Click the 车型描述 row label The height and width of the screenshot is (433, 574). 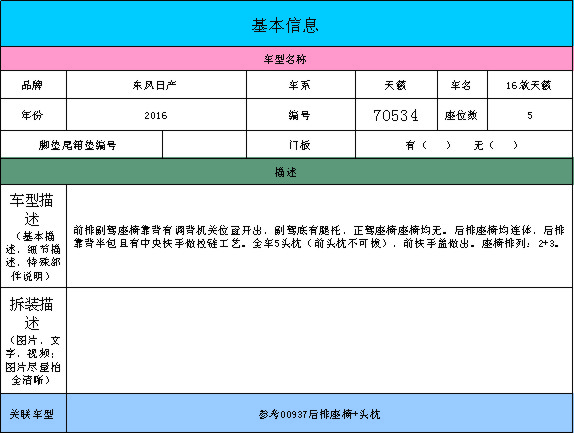(33, 236)
